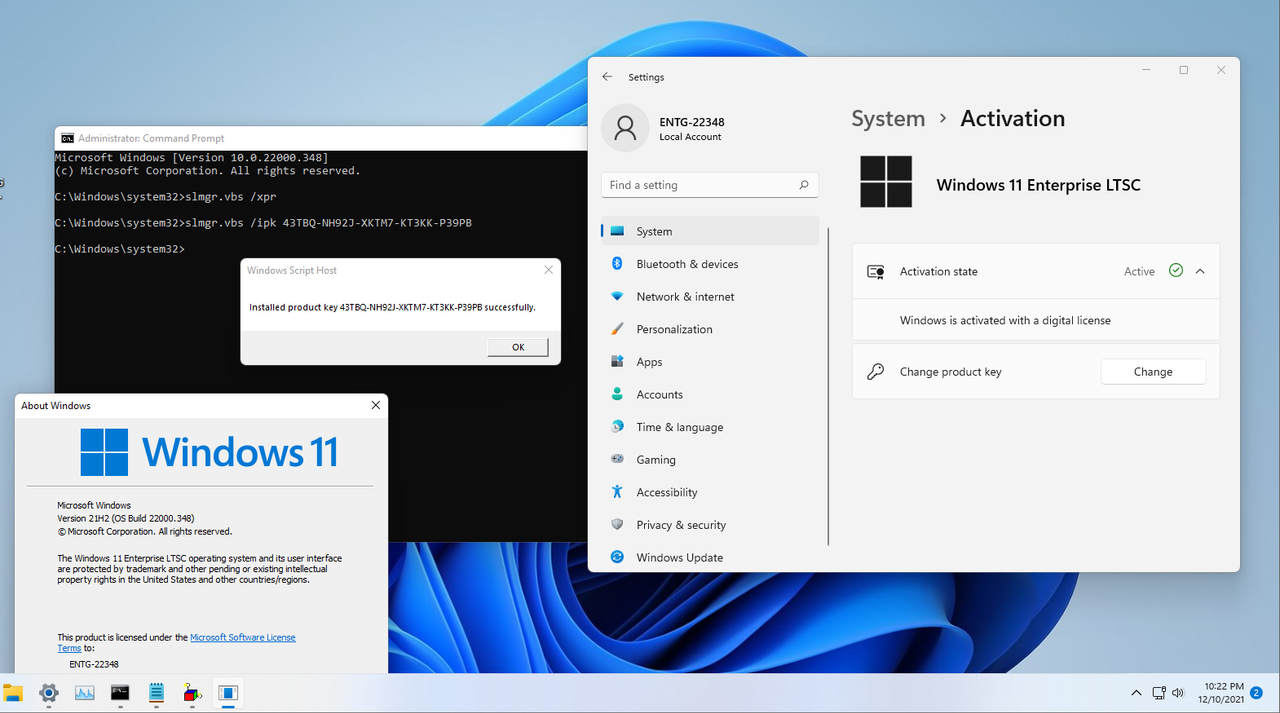Click the Activation breadcrumb title
Screen dimensions: 1280x713
pyautogui.click(x=1012, y=118)
